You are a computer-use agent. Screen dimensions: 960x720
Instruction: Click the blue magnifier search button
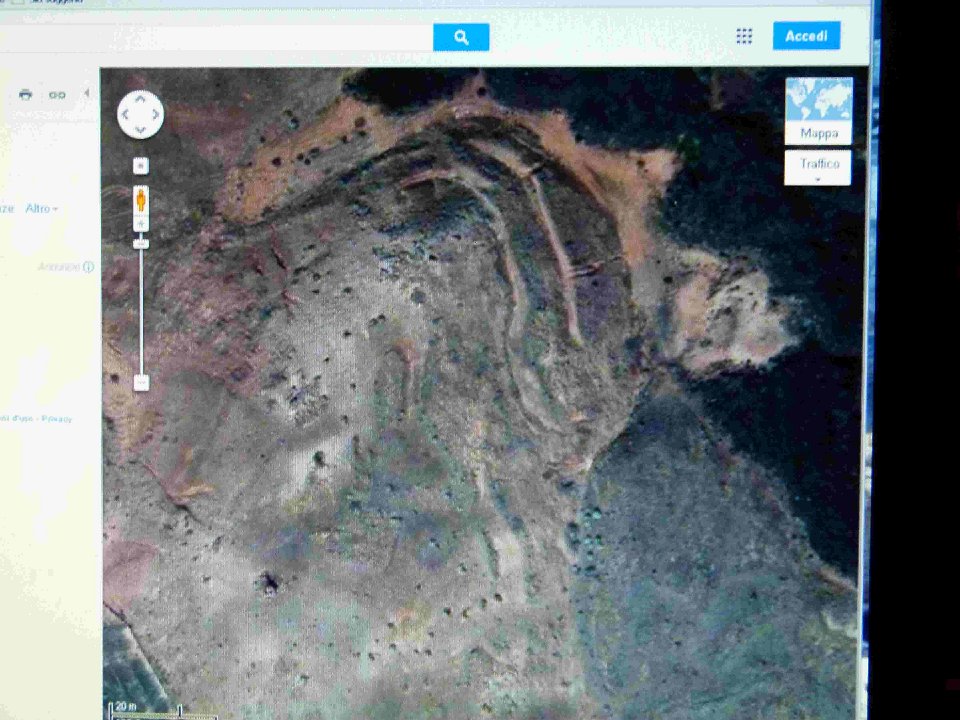coord(461,37)
